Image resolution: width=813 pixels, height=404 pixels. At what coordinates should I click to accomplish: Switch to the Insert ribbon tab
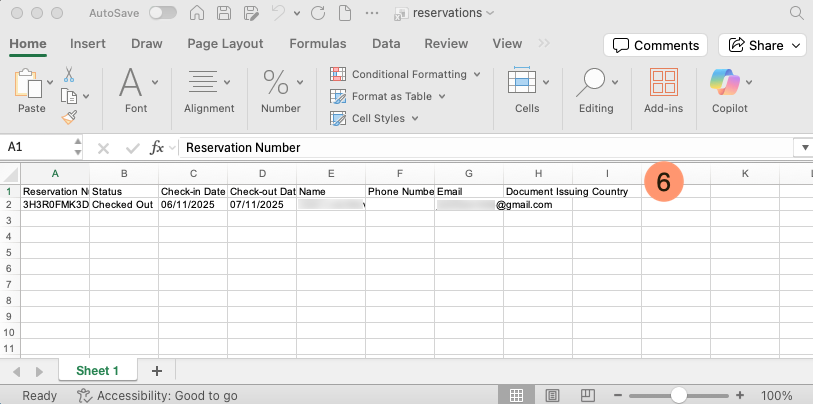[88, 44]
